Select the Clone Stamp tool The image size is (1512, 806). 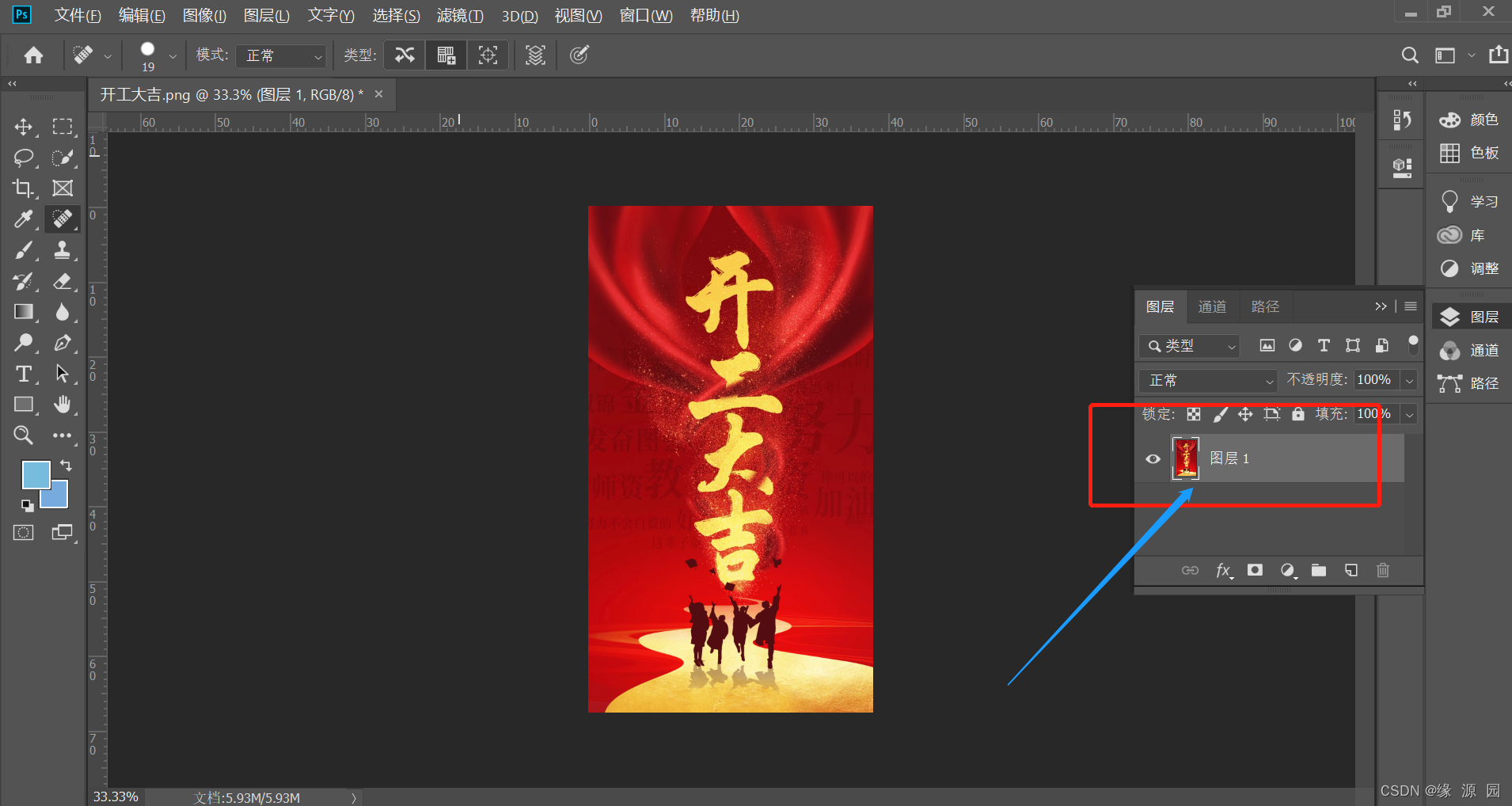pyautogui.click(x=63, y=250)
